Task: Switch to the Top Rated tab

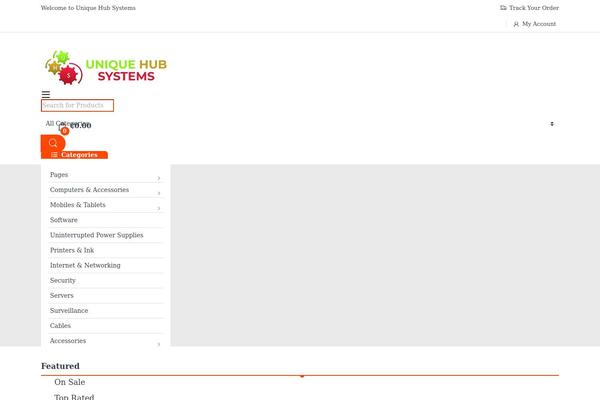Action: coord(74,397)
